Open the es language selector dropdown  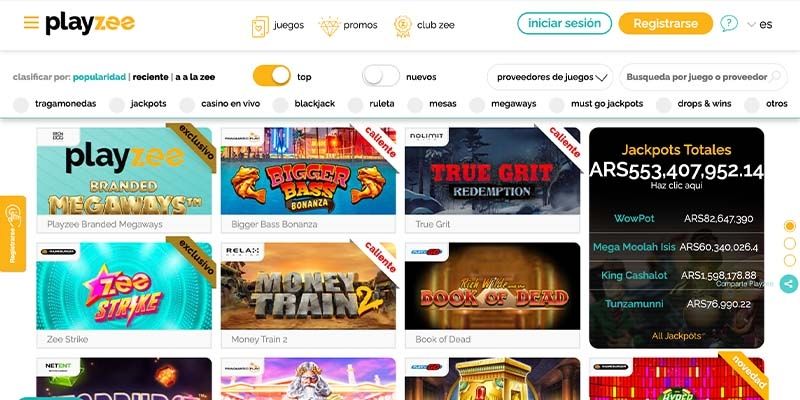(x=760, y=24)
